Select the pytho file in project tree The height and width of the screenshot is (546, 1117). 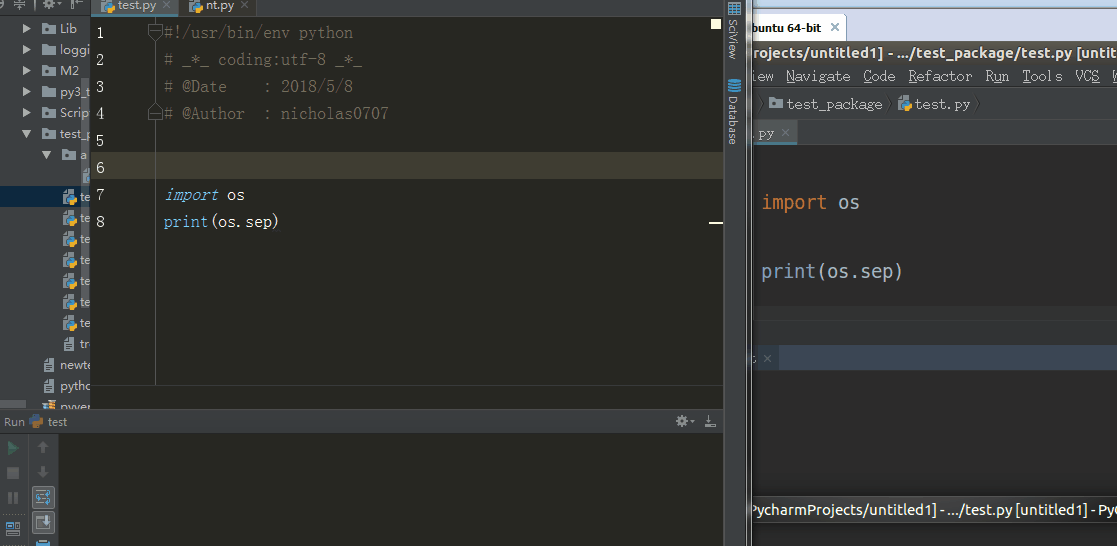tap(67, 386)
